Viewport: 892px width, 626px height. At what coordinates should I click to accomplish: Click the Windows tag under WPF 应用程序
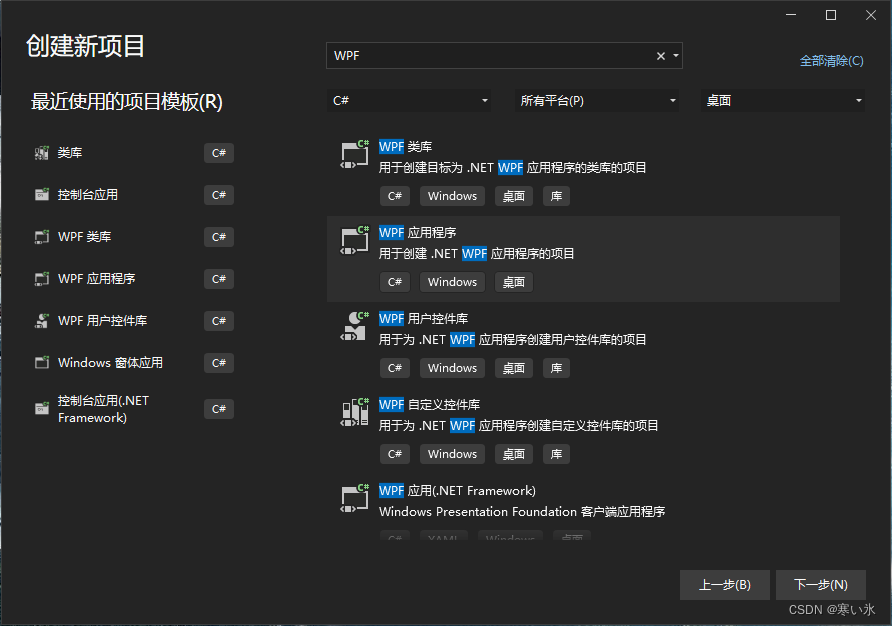coord(452,282)
